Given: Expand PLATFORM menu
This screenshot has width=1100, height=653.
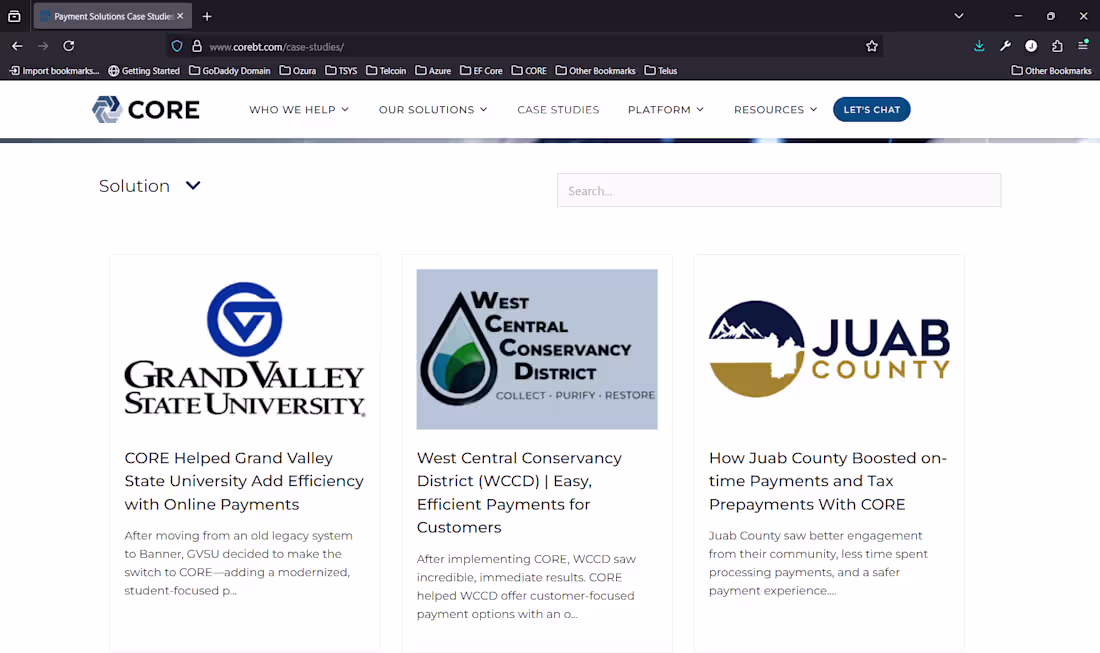Looking at the screenshot, I should [666, 109].
